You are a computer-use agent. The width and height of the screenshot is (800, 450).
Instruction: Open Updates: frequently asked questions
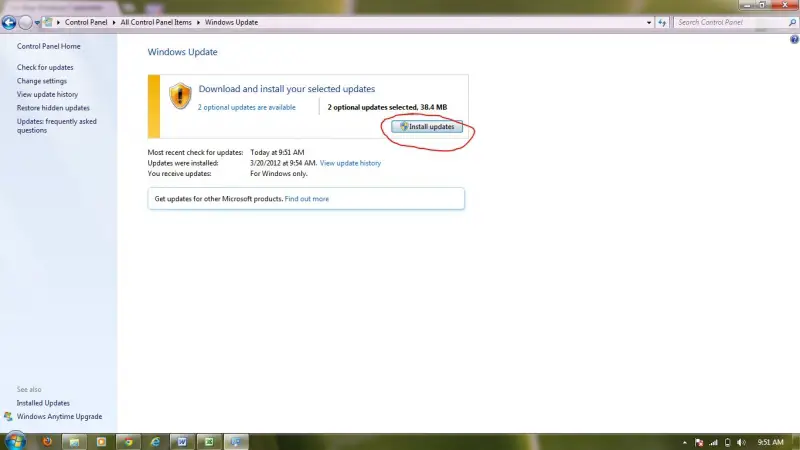click(57, 126)
